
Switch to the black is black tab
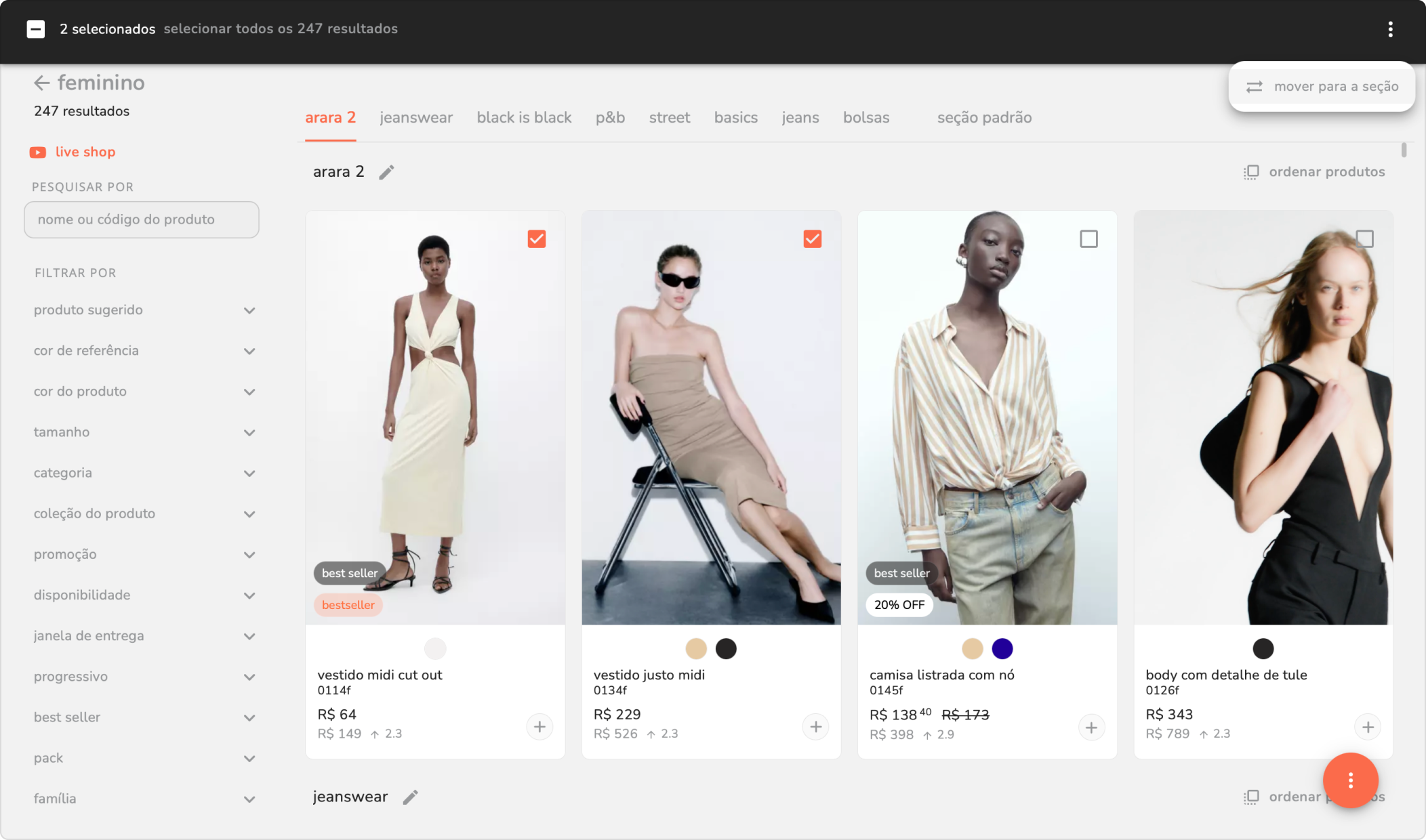(524, 118)
